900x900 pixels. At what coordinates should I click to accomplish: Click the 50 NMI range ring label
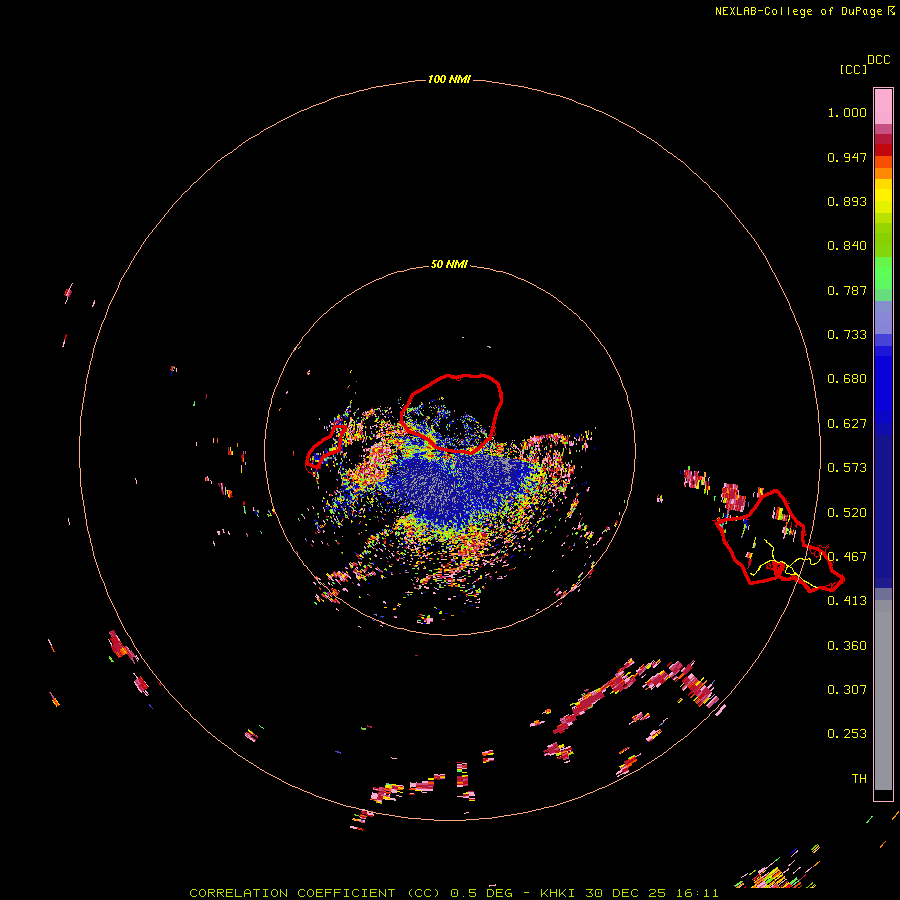click(x=449, y=264)
